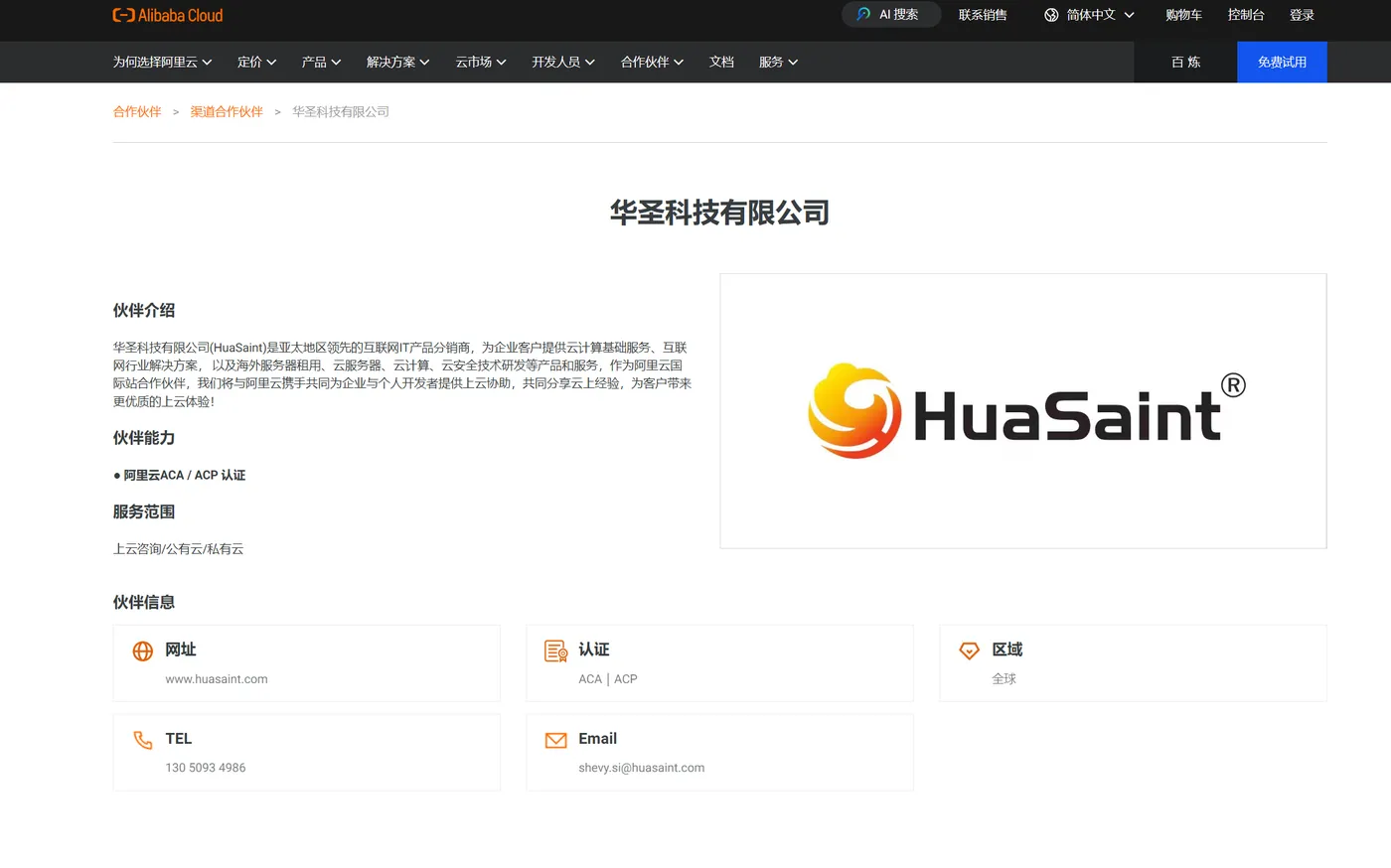Click the 全球 region value
This screenshot has width=1391, height=868.
point(1005,679)
